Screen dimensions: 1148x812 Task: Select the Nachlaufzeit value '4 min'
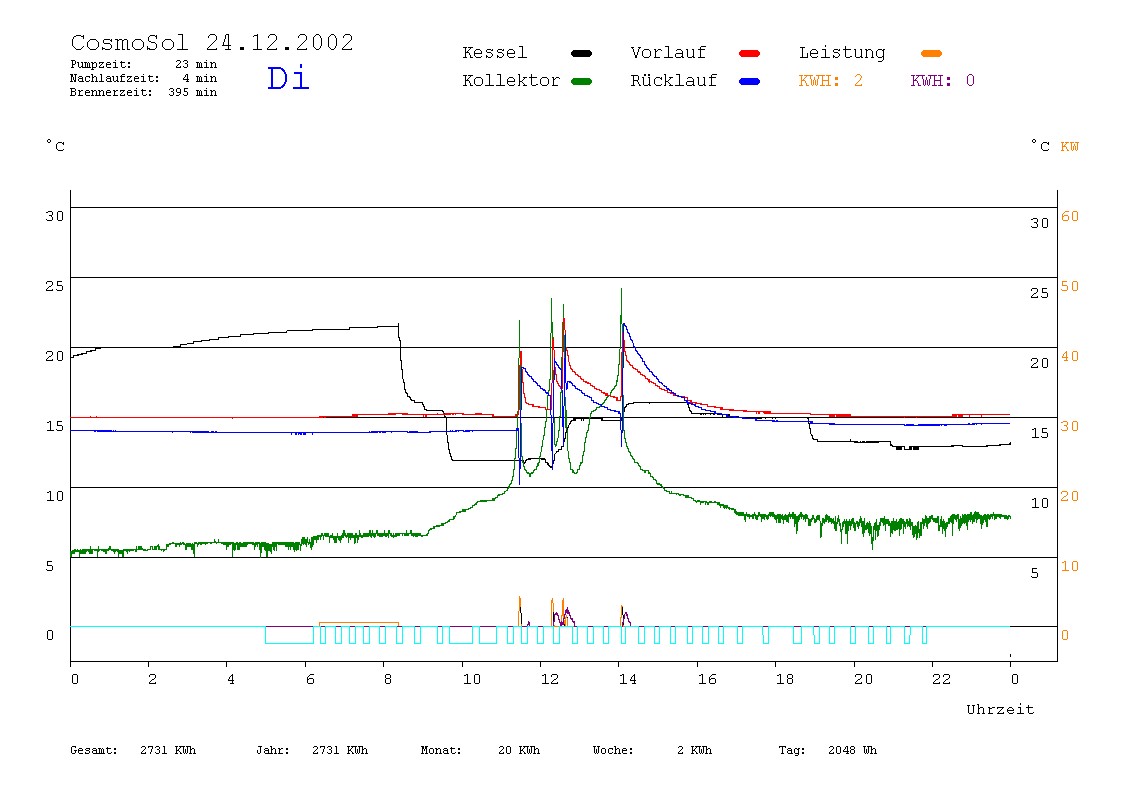200,78
